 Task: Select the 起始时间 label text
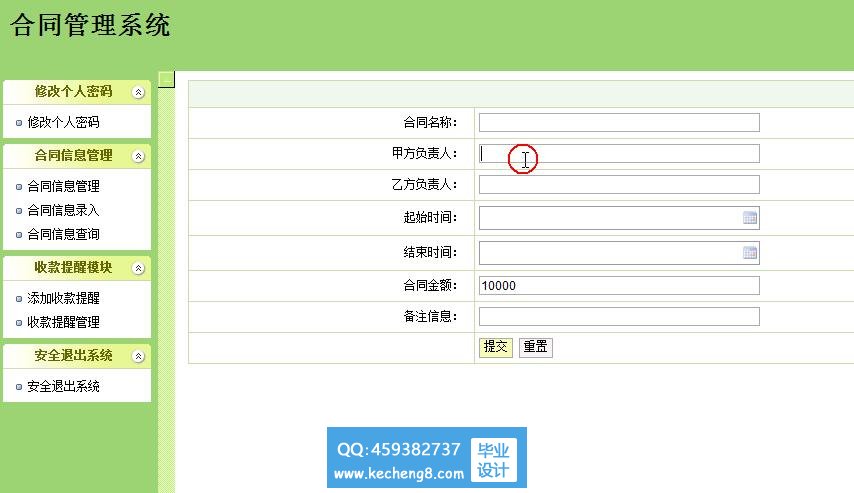[x=430, y=218]
